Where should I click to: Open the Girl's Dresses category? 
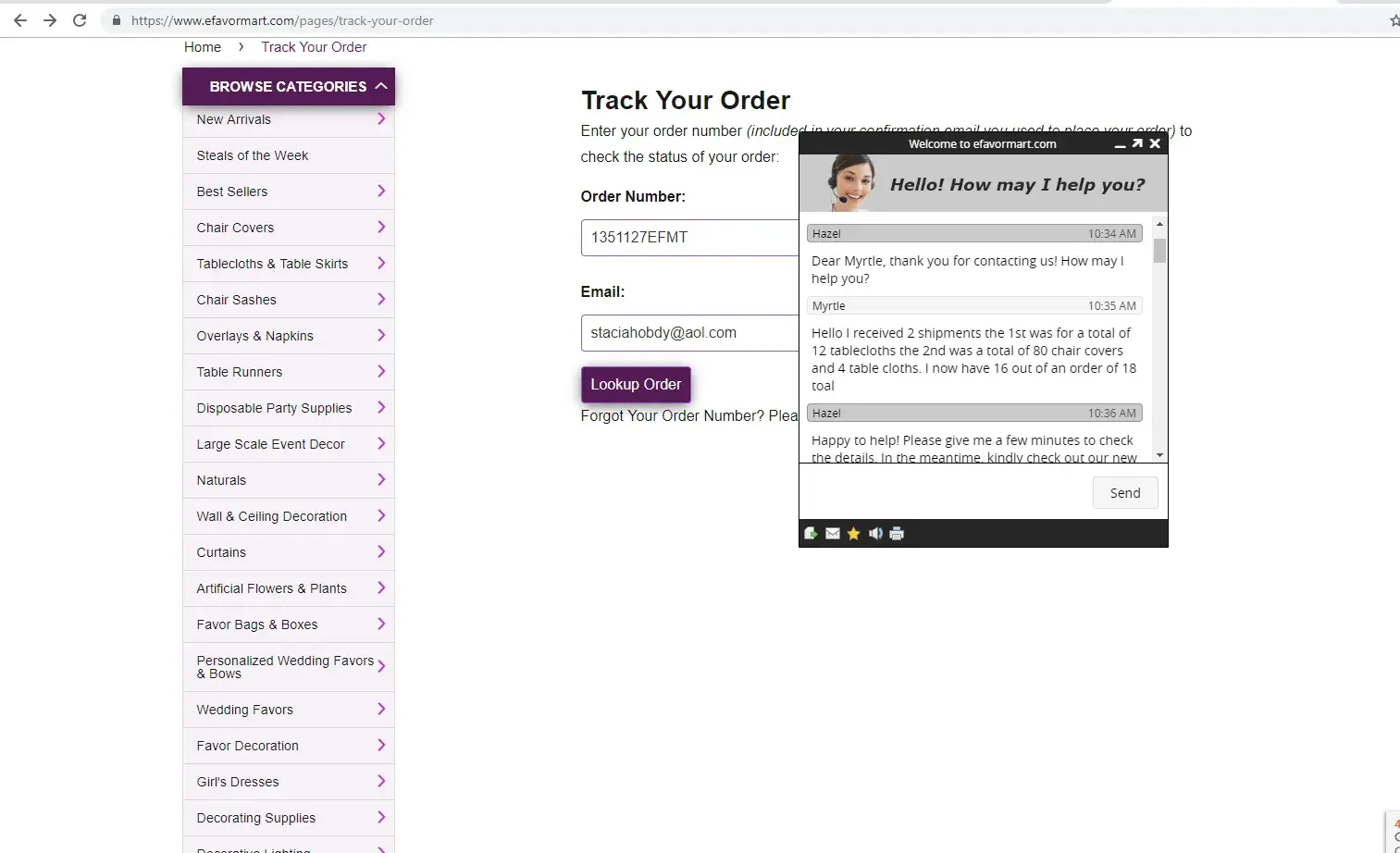pos(289,782)
